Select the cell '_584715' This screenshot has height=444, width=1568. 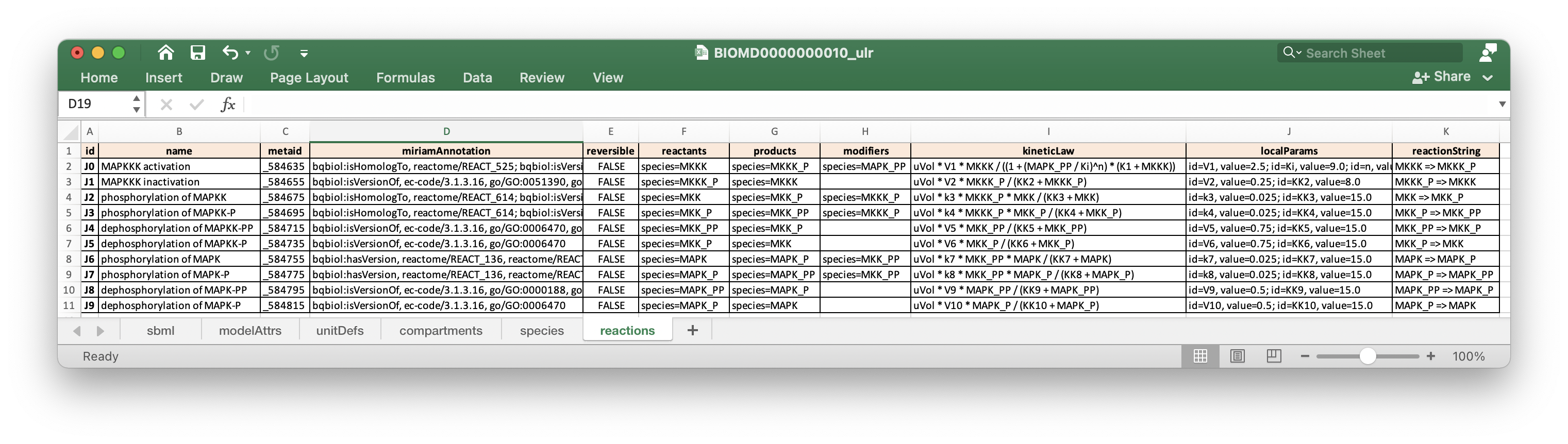[285, 228]
